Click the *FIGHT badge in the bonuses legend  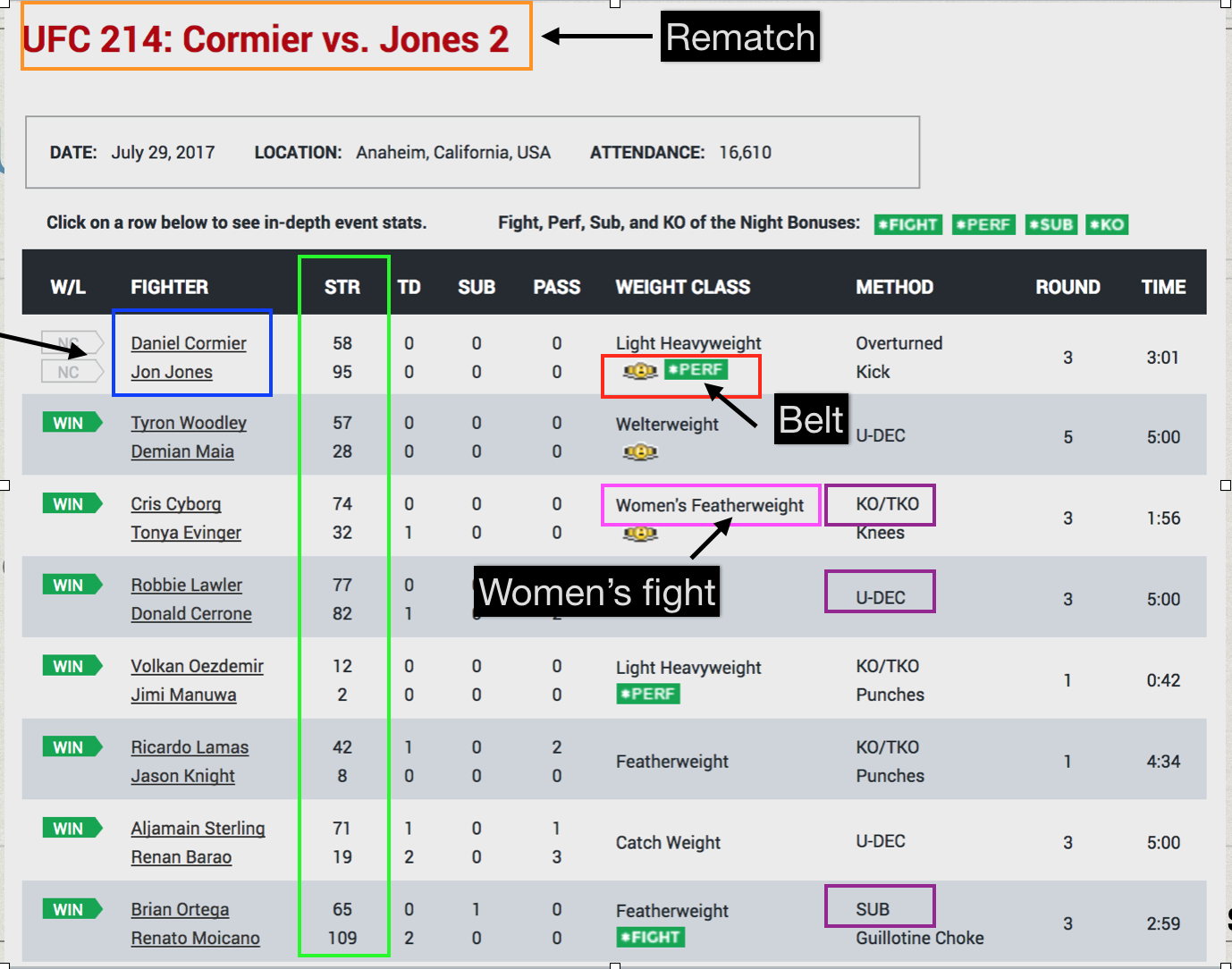coord(907,224)
